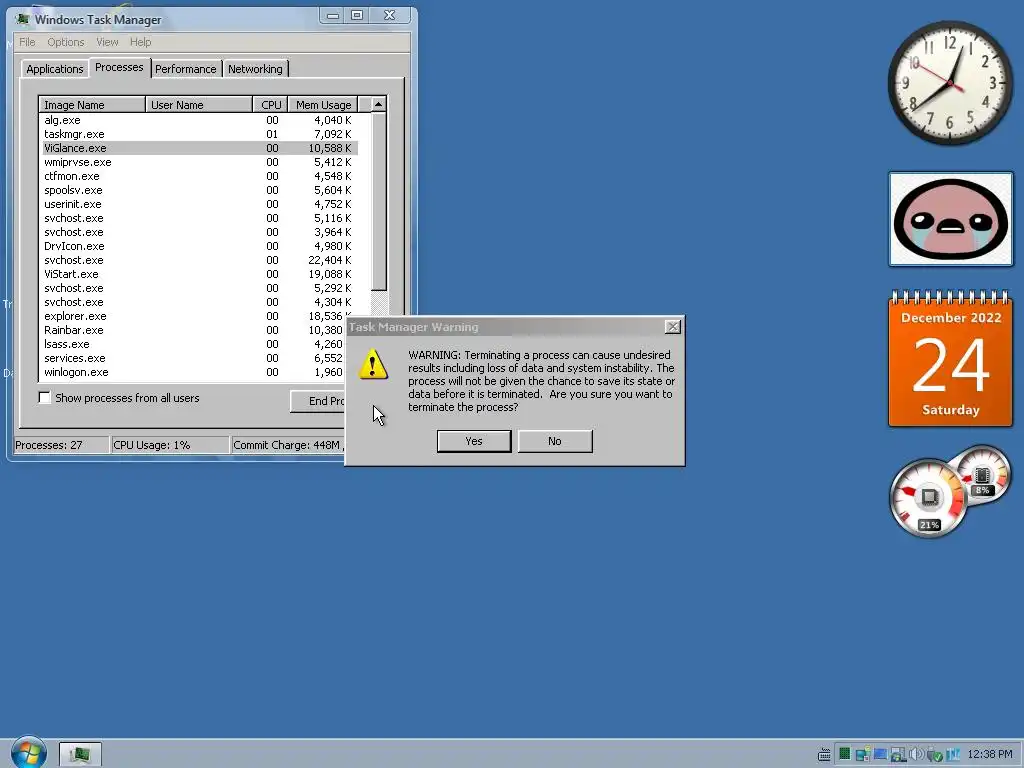Image resolution: width=1024 pixels, height=768 pixels.
Task: Click the crying face picture gadget
Action: click(x=950, y=219)
